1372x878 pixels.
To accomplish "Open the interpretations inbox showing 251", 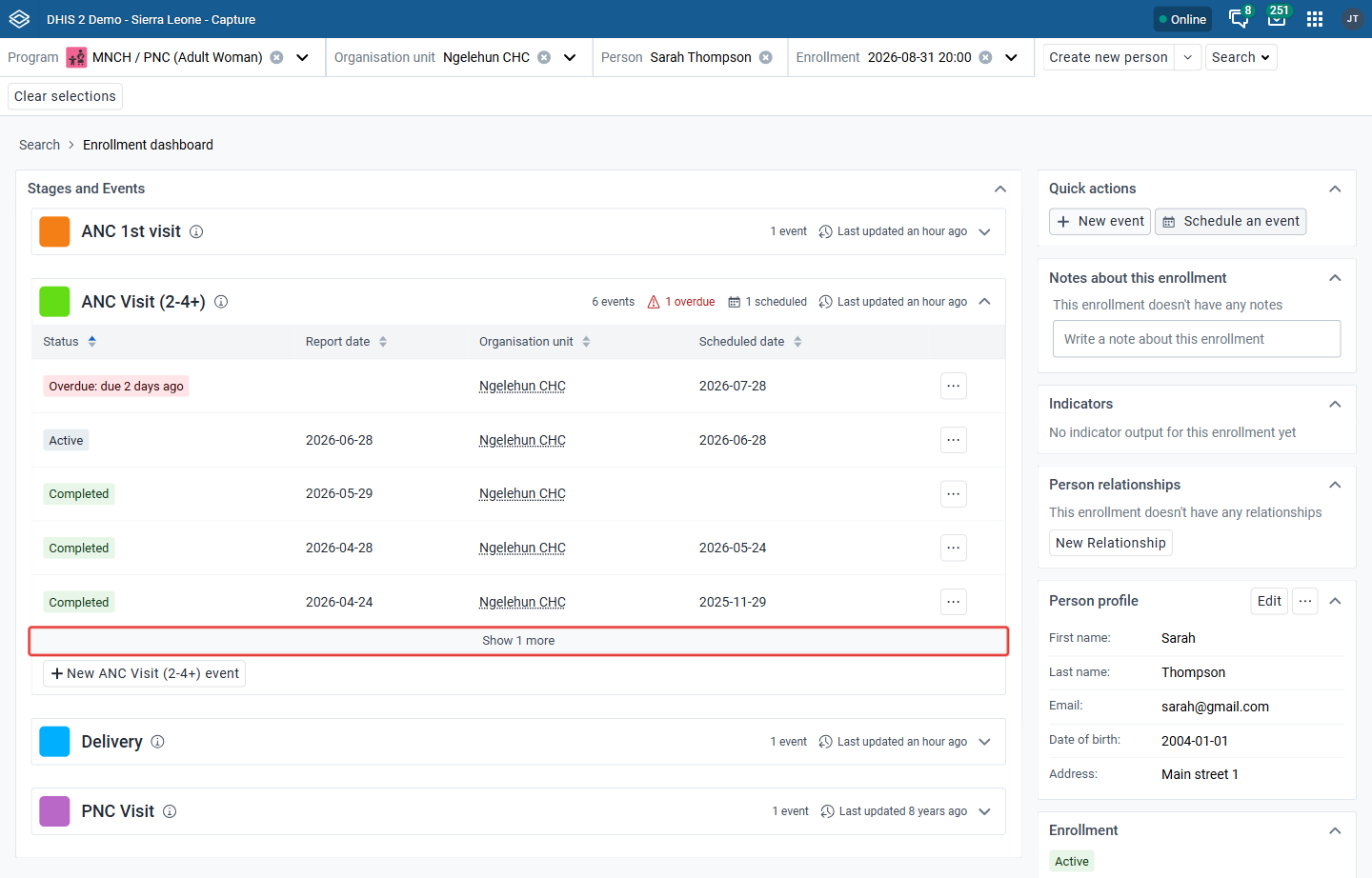I will click(x=1277, y=18).
